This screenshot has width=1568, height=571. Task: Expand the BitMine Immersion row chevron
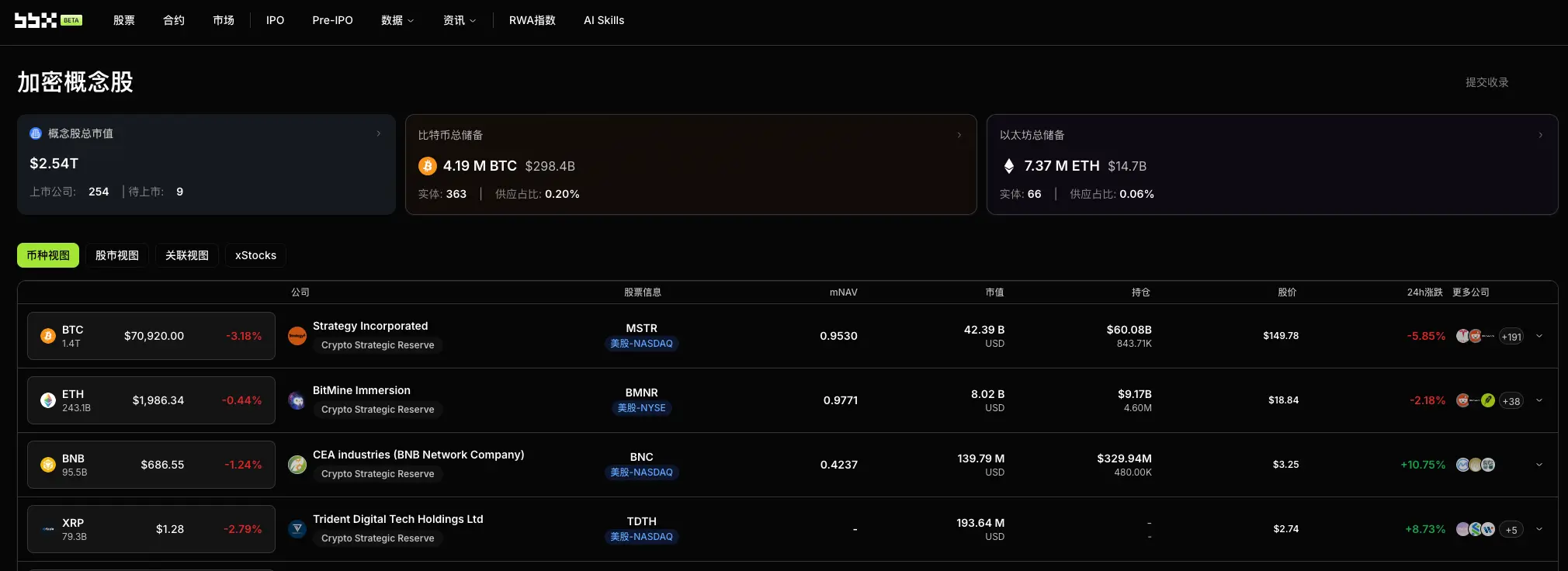(x=1539, y=400)
